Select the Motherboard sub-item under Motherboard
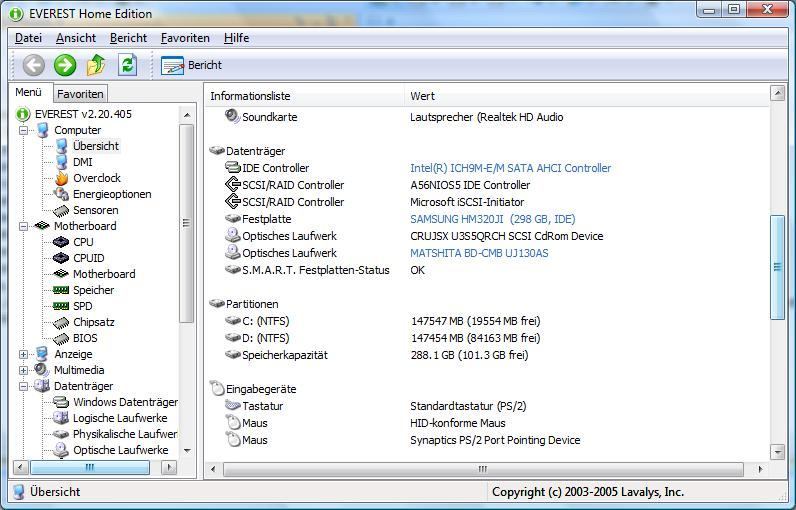 pyautogui.click(x=104, y=274)
